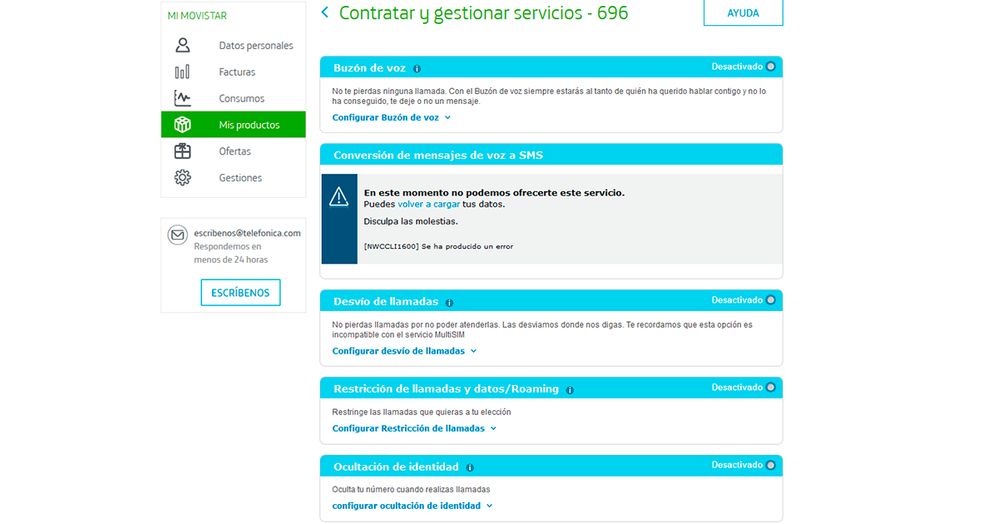Image resolution: width=998 pixels, height=524 pixels.
Task: Click the volver a cargar link
Action: pos(429,204)
